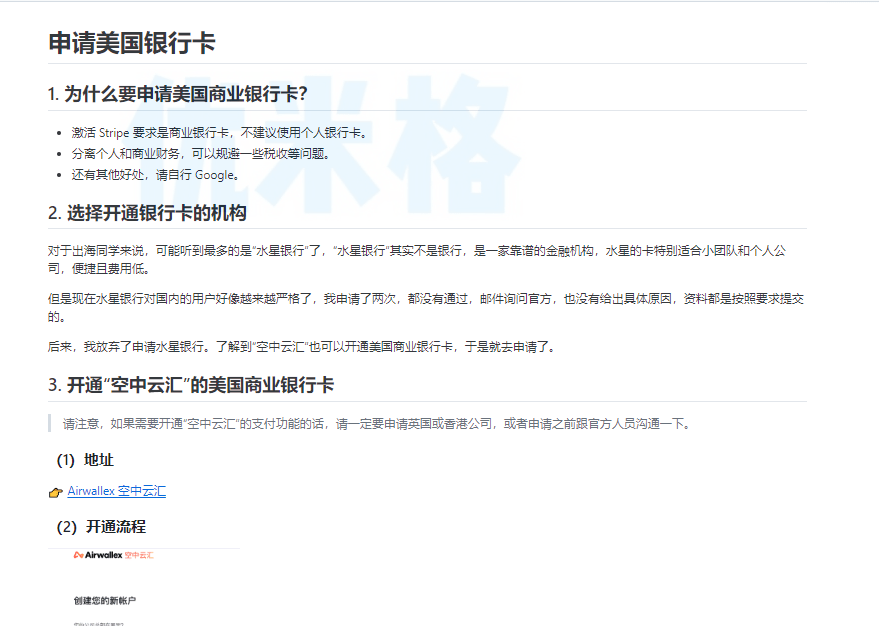Click 创建您的新帐户 text in the screenshot image

click(x=104, y=601)
